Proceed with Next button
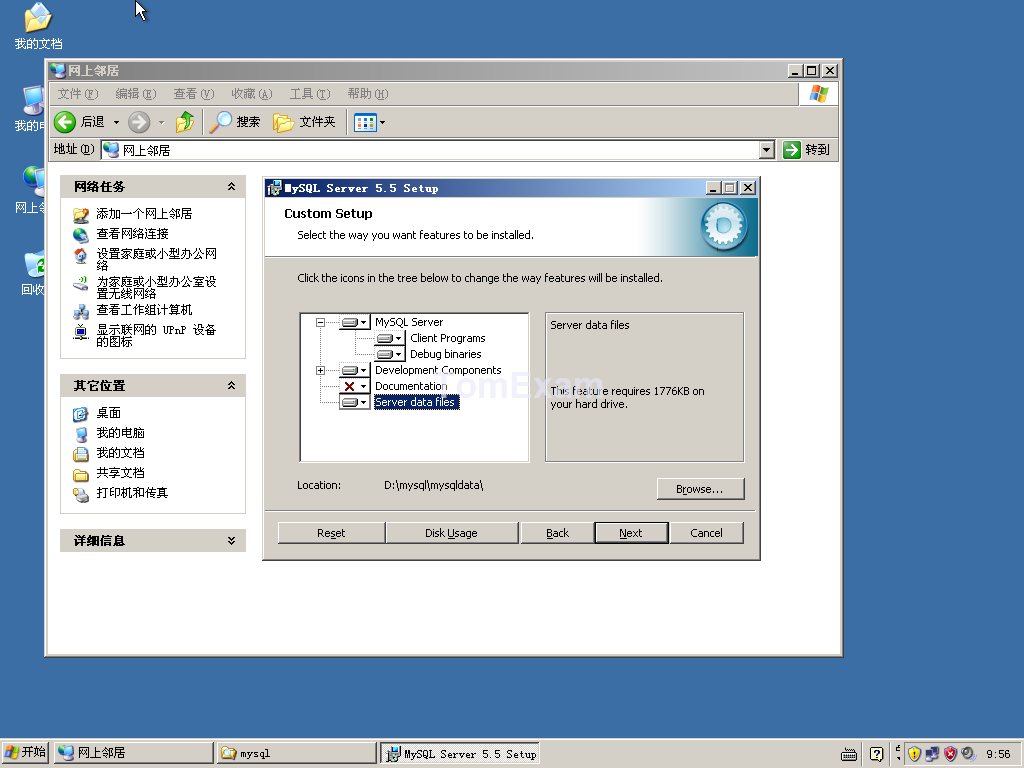This screenshot has width=1024, height=768. coord(631,533)
